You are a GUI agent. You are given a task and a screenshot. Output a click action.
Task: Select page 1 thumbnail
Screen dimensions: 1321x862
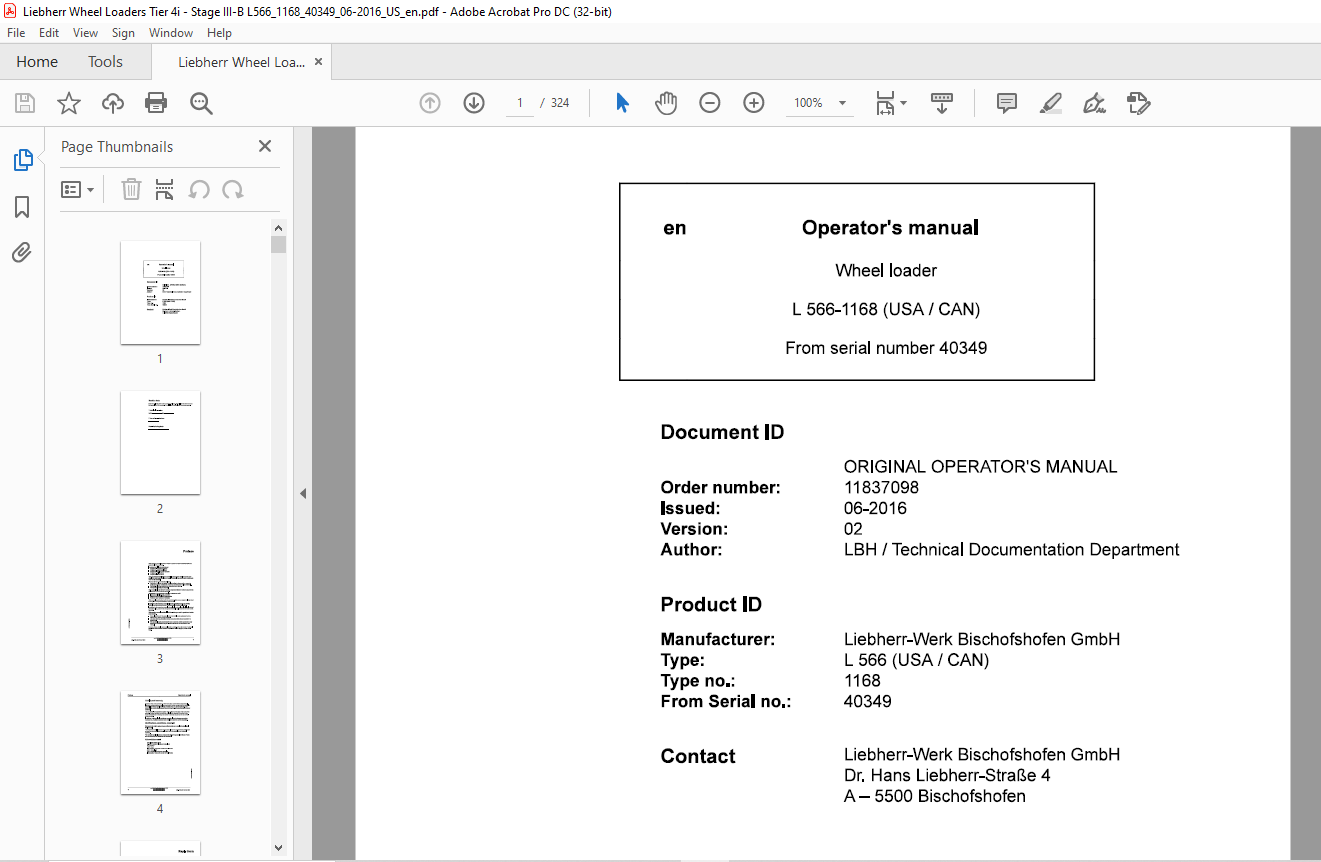160,292
